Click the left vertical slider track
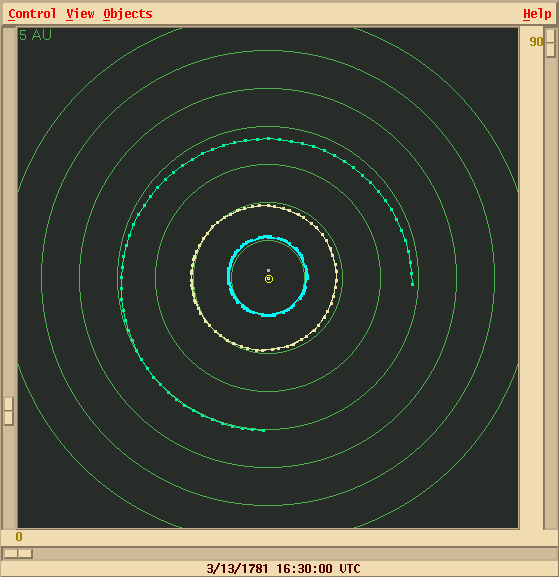This screenshot has width=559, height=577. click(x=9, y=278)
